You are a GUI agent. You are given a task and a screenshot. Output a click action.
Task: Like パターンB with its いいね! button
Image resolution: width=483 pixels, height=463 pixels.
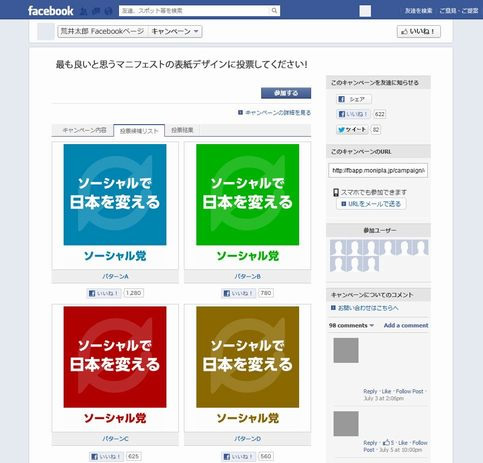(238, 293)
